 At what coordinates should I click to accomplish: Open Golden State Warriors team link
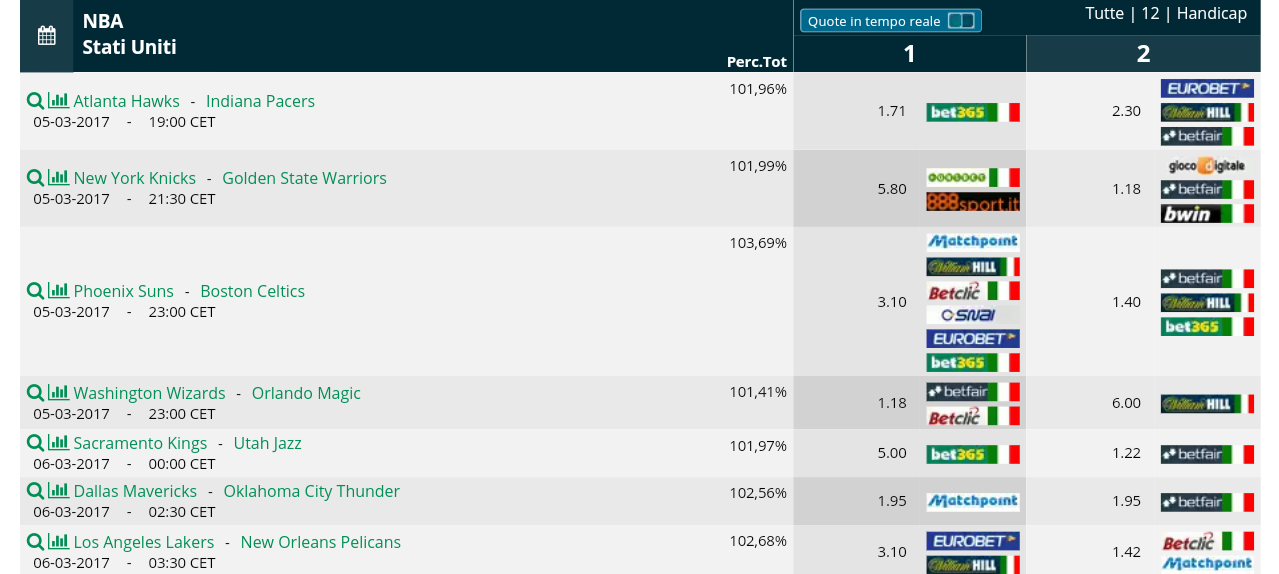(304, 178)
